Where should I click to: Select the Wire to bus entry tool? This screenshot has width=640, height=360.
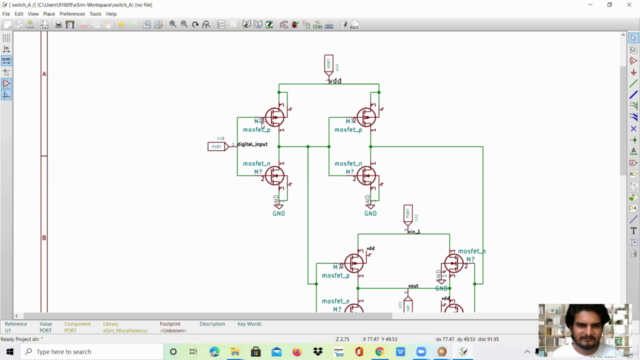coord(633,106)
